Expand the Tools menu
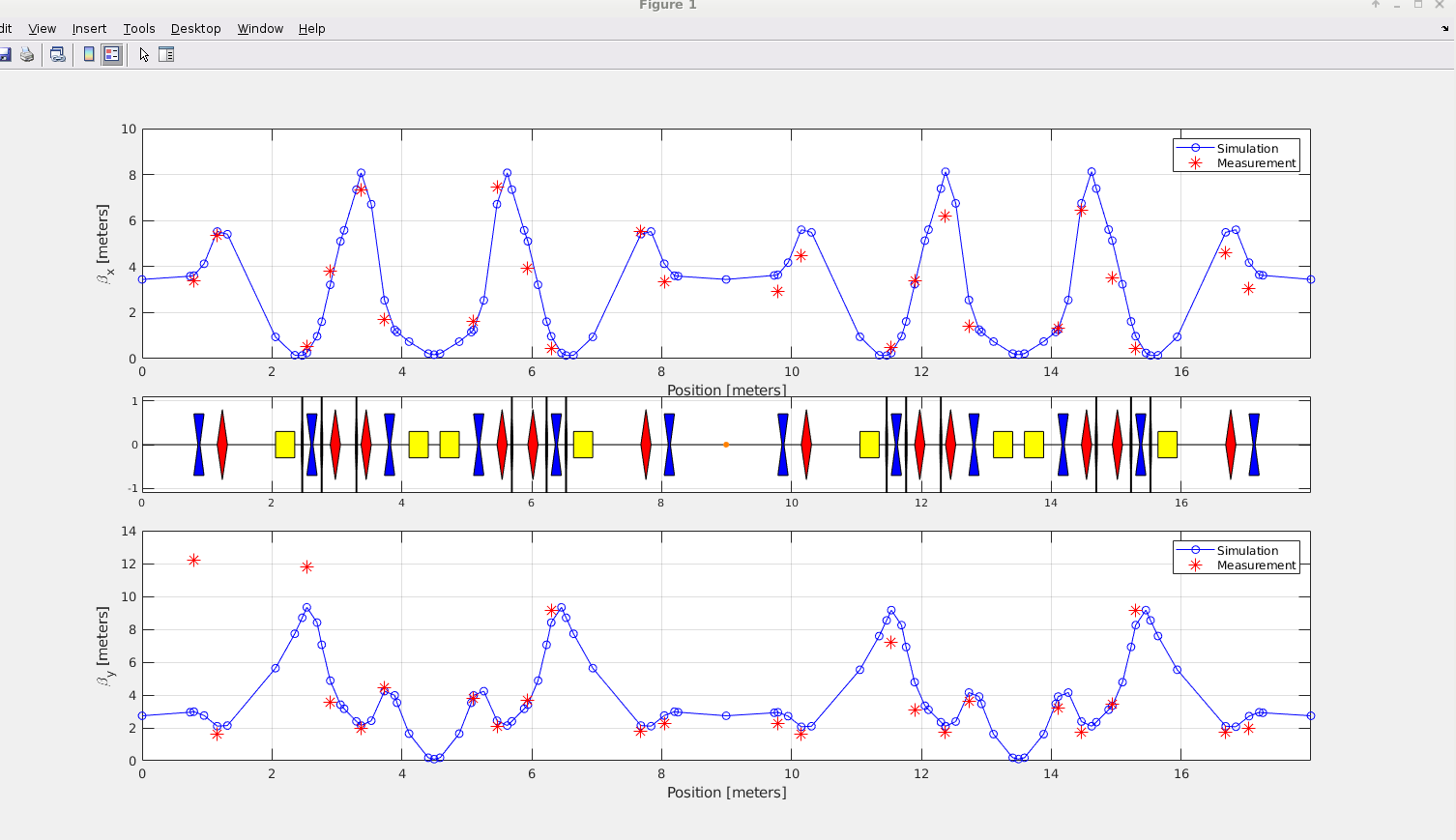 coord(138,28)
